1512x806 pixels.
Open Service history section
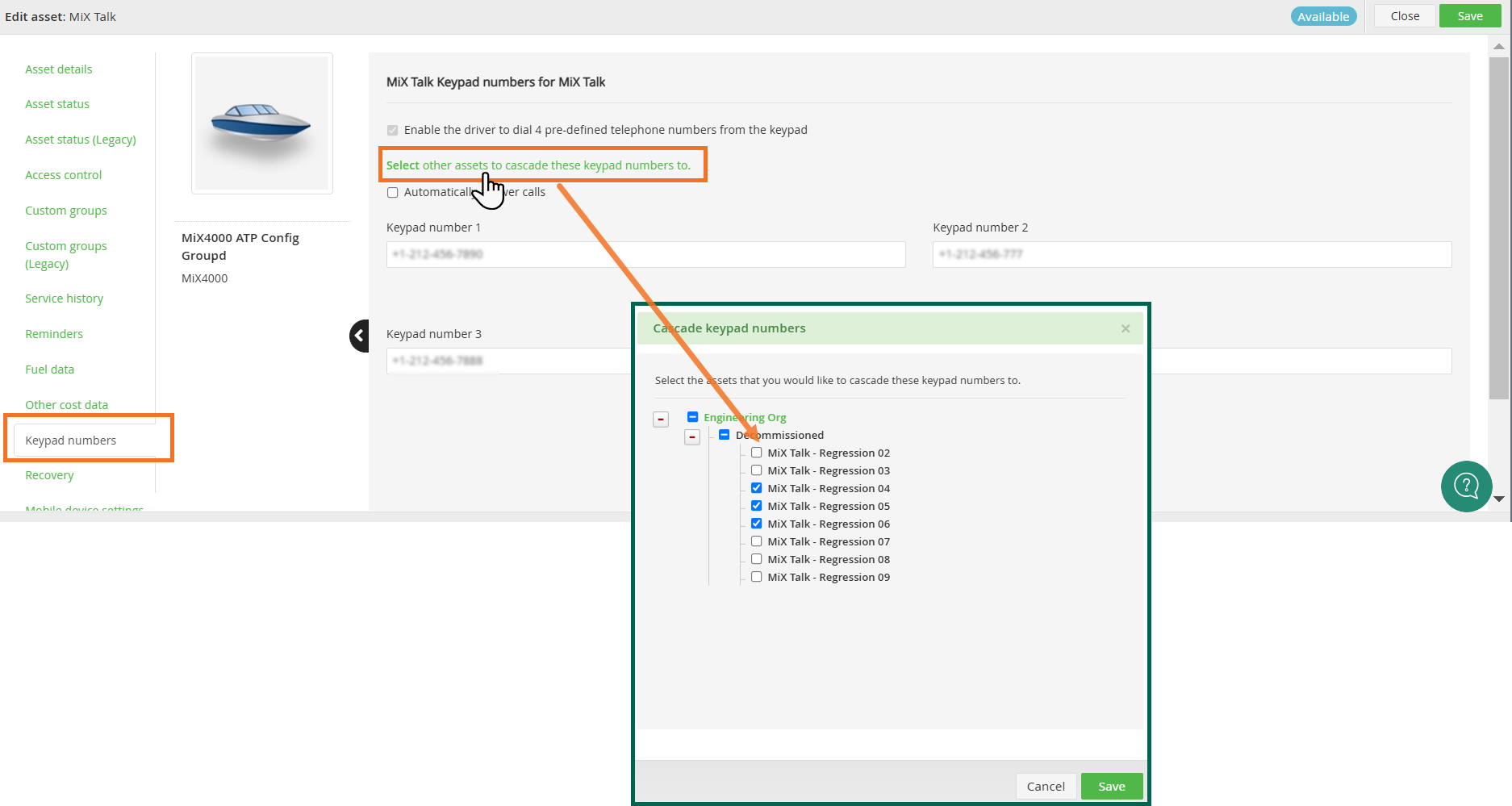pos(65,299)
